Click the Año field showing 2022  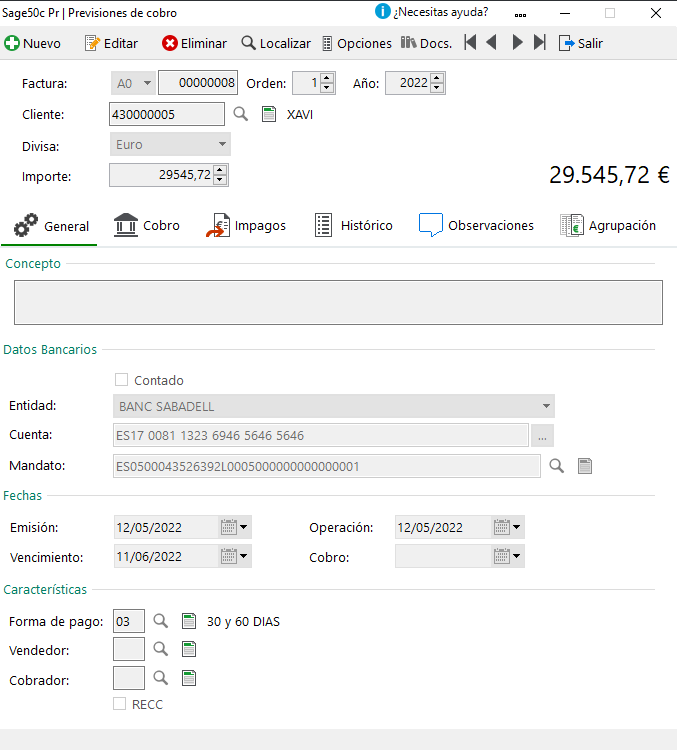(x=408, y=83)
